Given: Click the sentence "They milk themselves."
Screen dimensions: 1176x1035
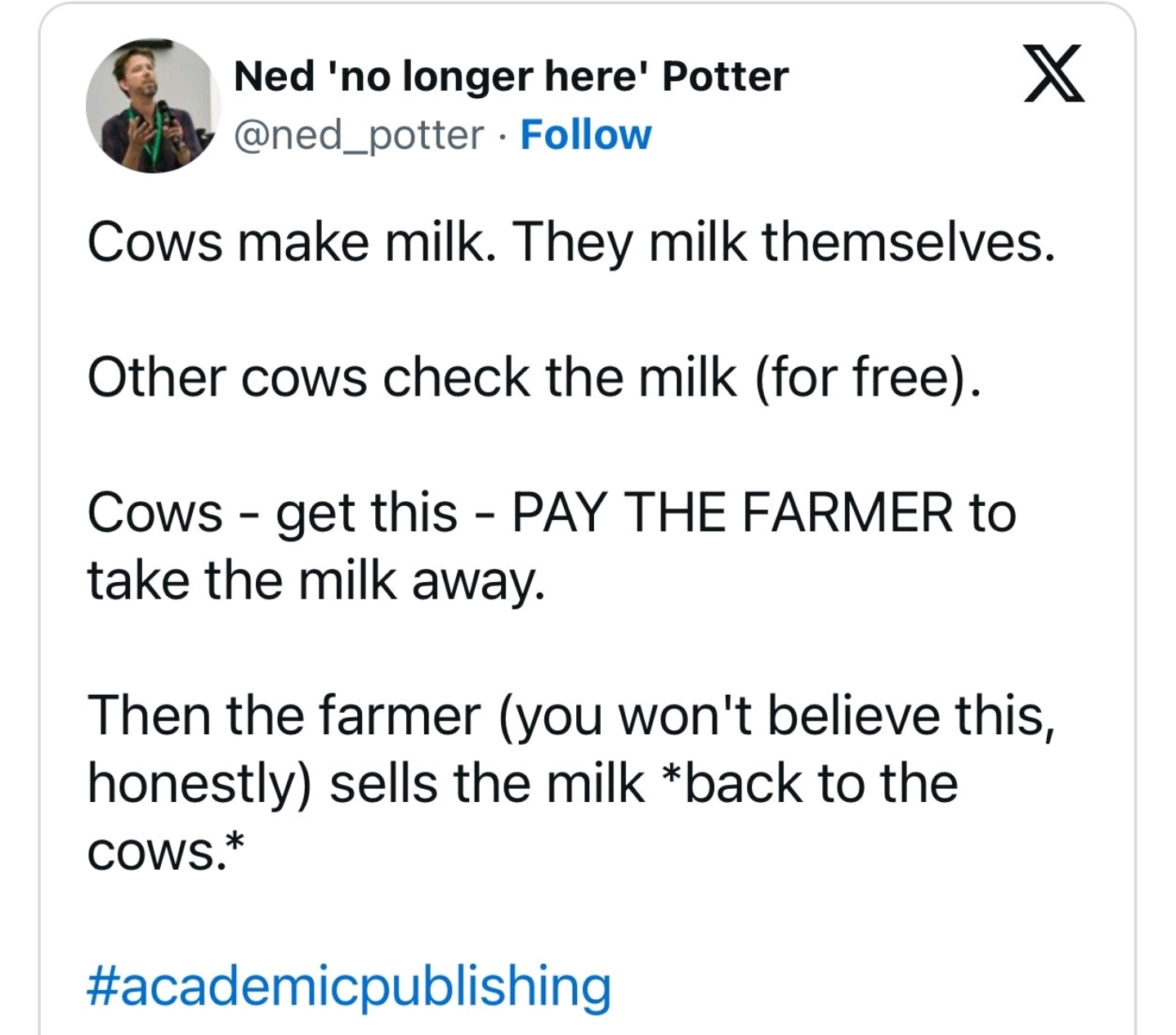Looking at the screenshot, I should (x=784, y=243).
